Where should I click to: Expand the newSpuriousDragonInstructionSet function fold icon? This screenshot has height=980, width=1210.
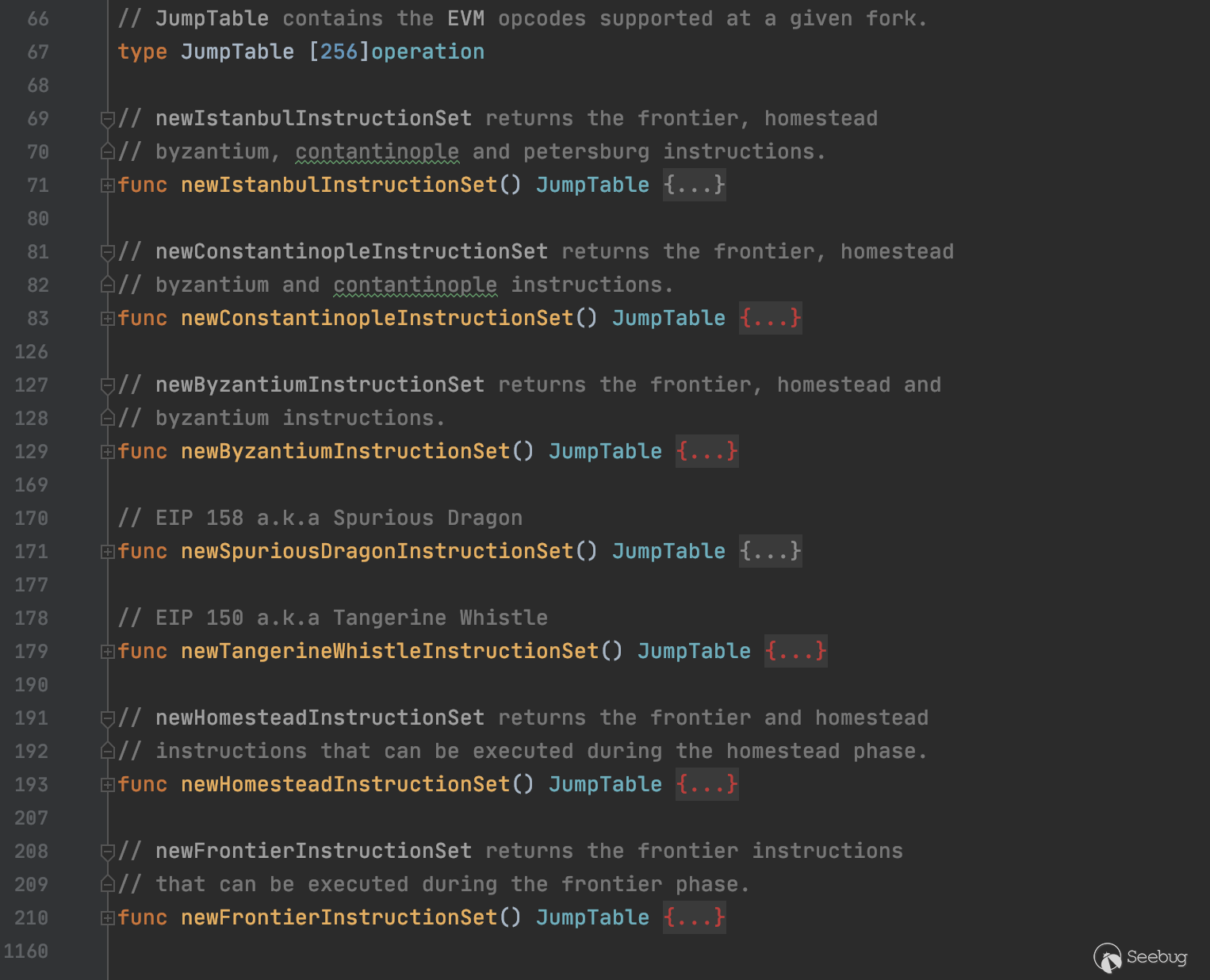pos(107,552)
